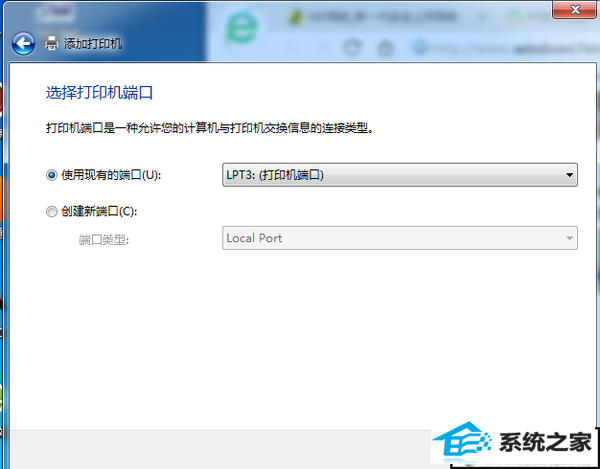Click the arrow on the LPT3 dropdown
The width and height of the screenshot is (600, 469).
tap(569, 175)
